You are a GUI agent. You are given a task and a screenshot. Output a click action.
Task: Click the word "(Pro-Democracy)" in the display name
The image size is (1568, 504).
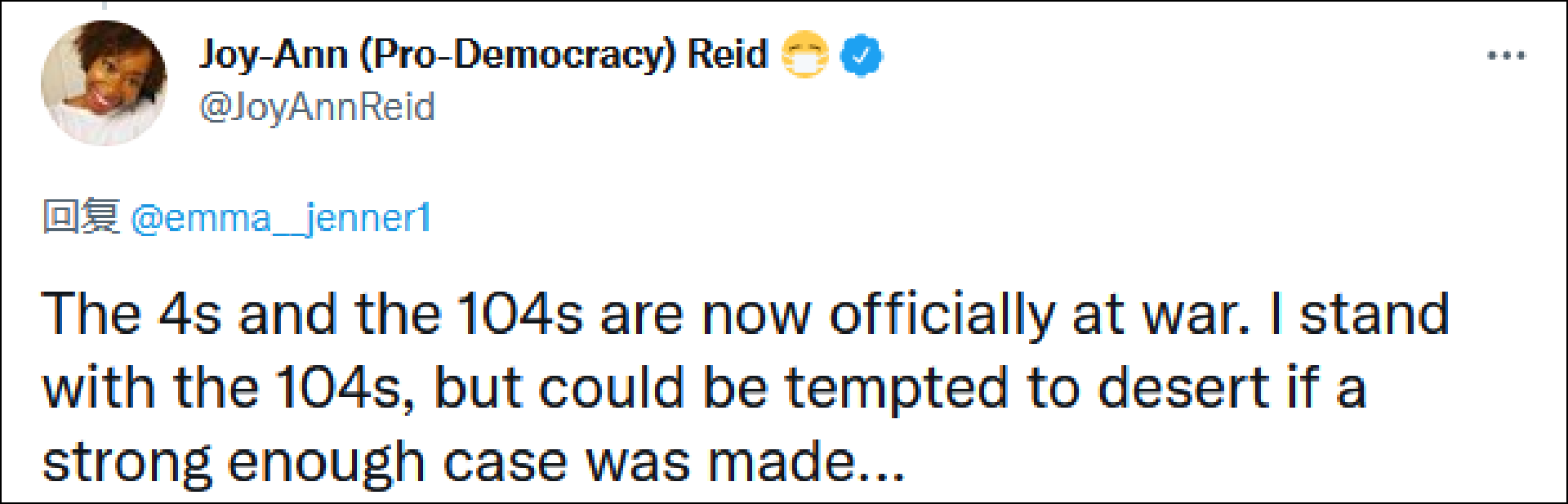518,55
